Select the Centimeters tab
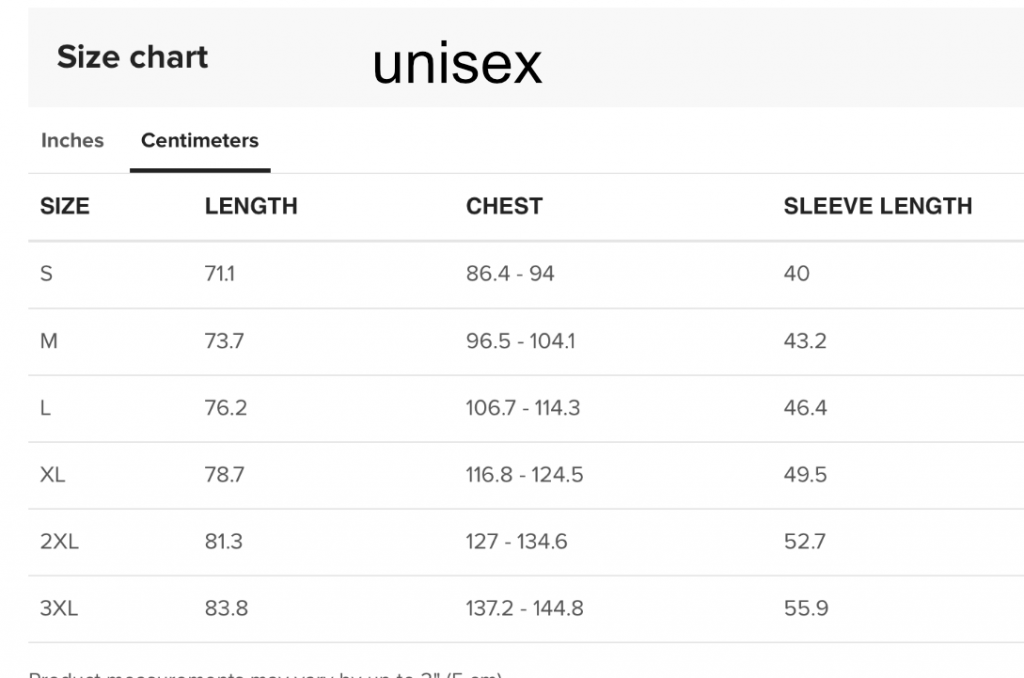The width and height of the screenshot is (1024, 678). [x=200, y=141]
